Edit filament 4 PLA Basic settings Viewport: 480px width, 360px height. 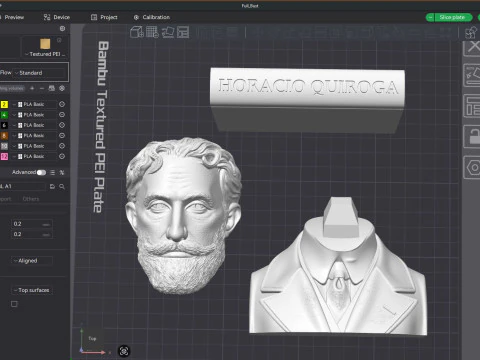[62, 115]
